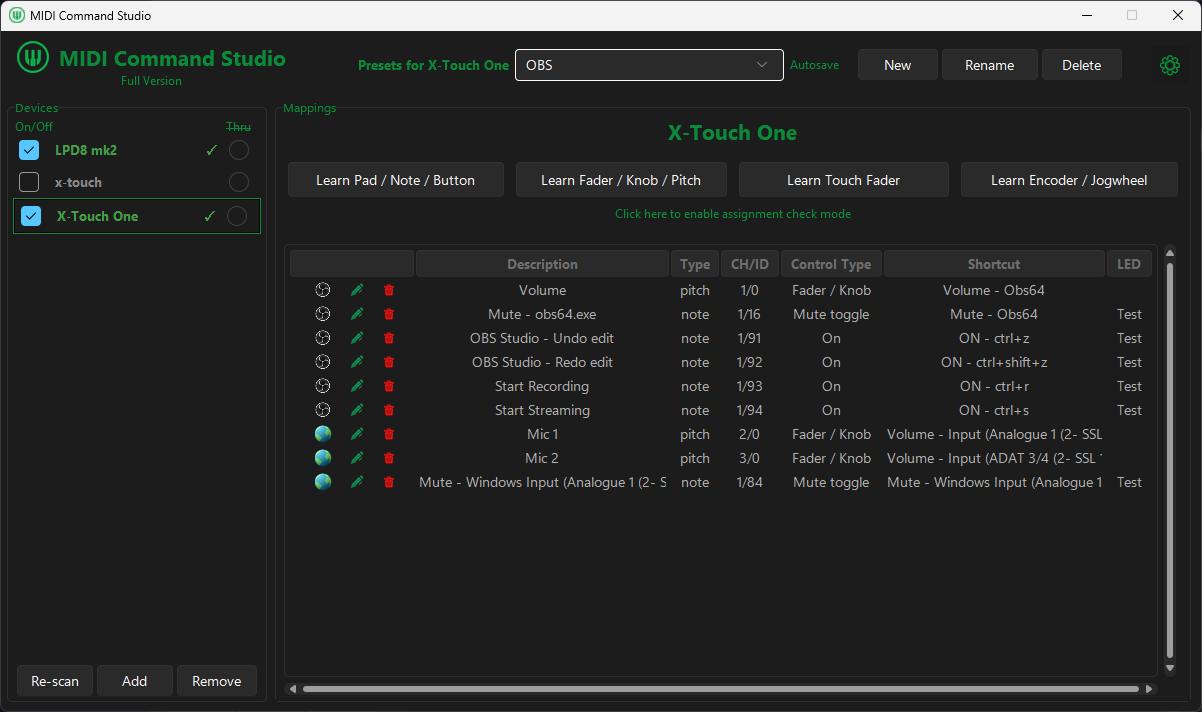Edit the Mic 1 mapping
The height and width of the screenshot is (712, 1202).
pyautogui.click(x=357, y=434)
